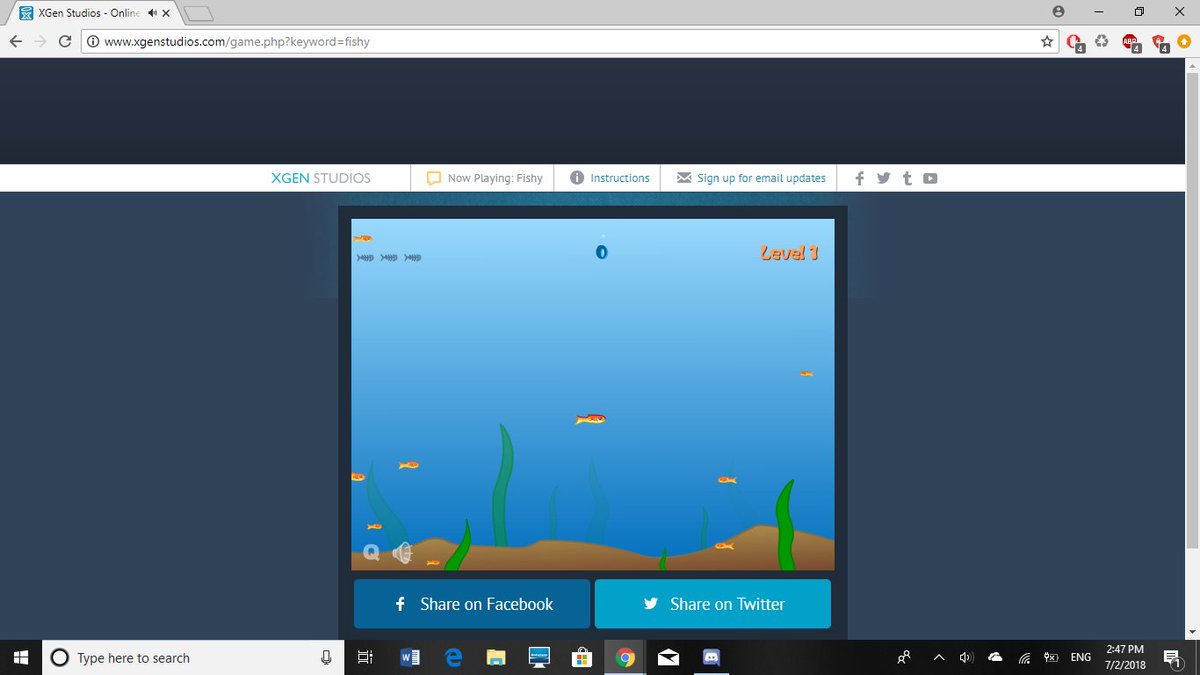Open OneDrive from the system tray
The height and width of the screenshot is (675, 1200).
995,657
